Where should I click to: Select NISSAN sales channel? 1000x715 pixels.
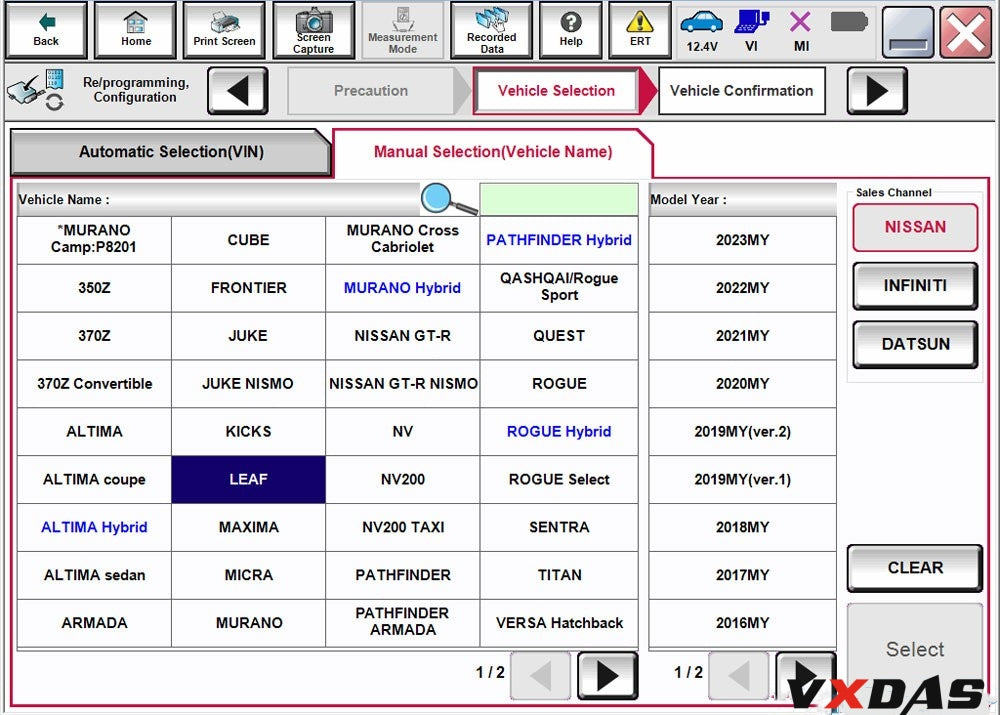(x=915, y=227)
